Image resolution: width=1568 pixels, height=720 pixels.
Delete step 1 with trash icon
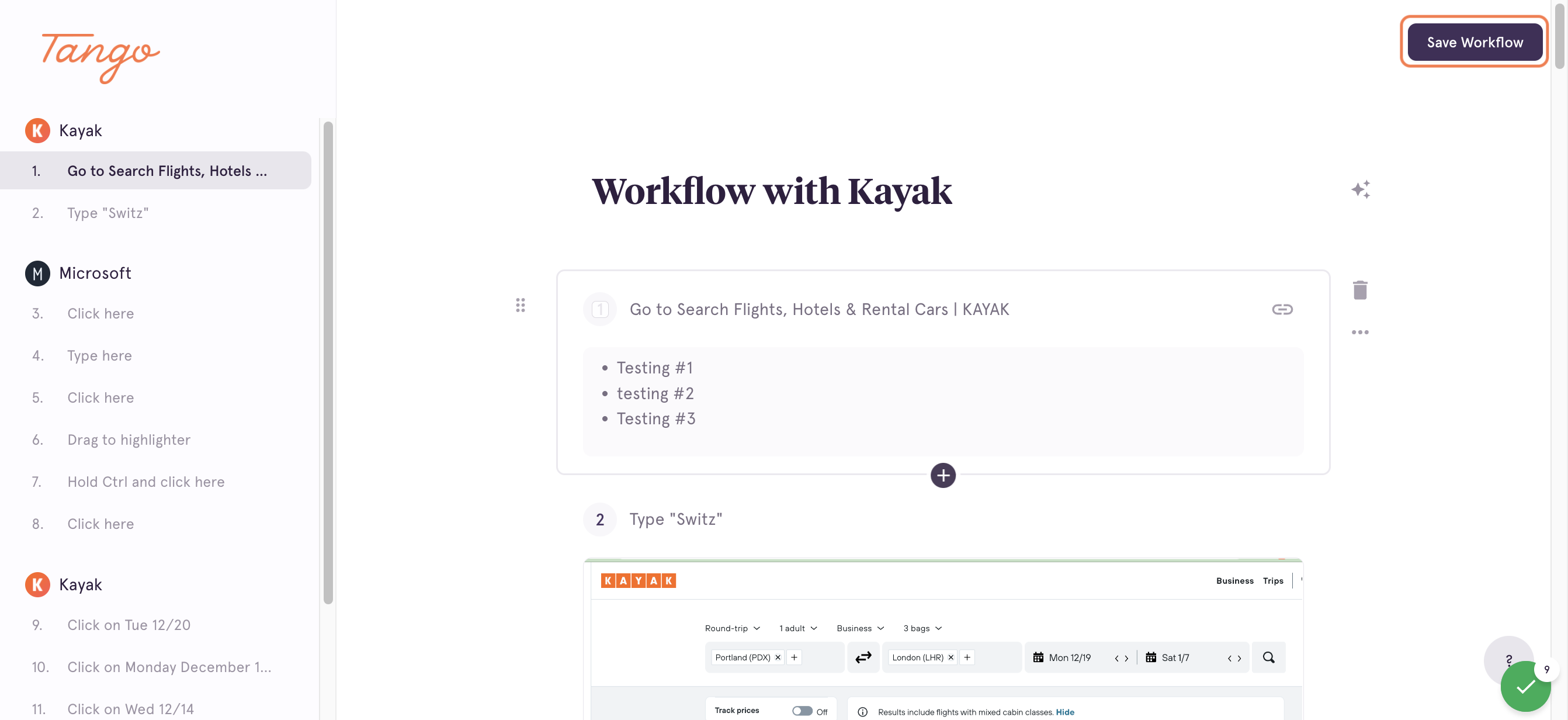click(x=1360, y=290)
